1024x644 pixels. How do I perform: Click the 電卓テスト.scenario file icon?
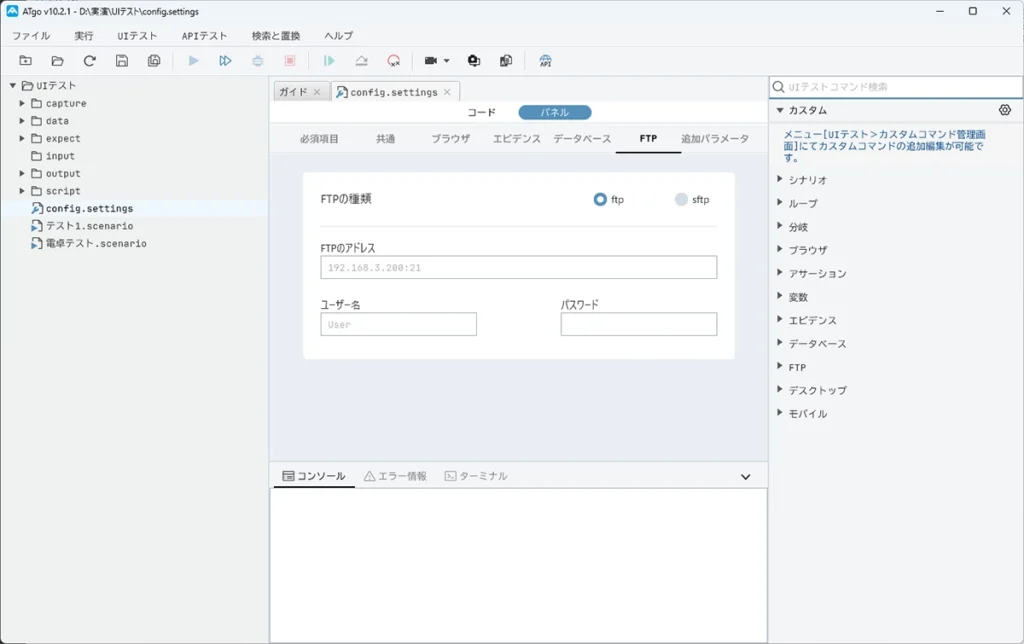point(37,244)
